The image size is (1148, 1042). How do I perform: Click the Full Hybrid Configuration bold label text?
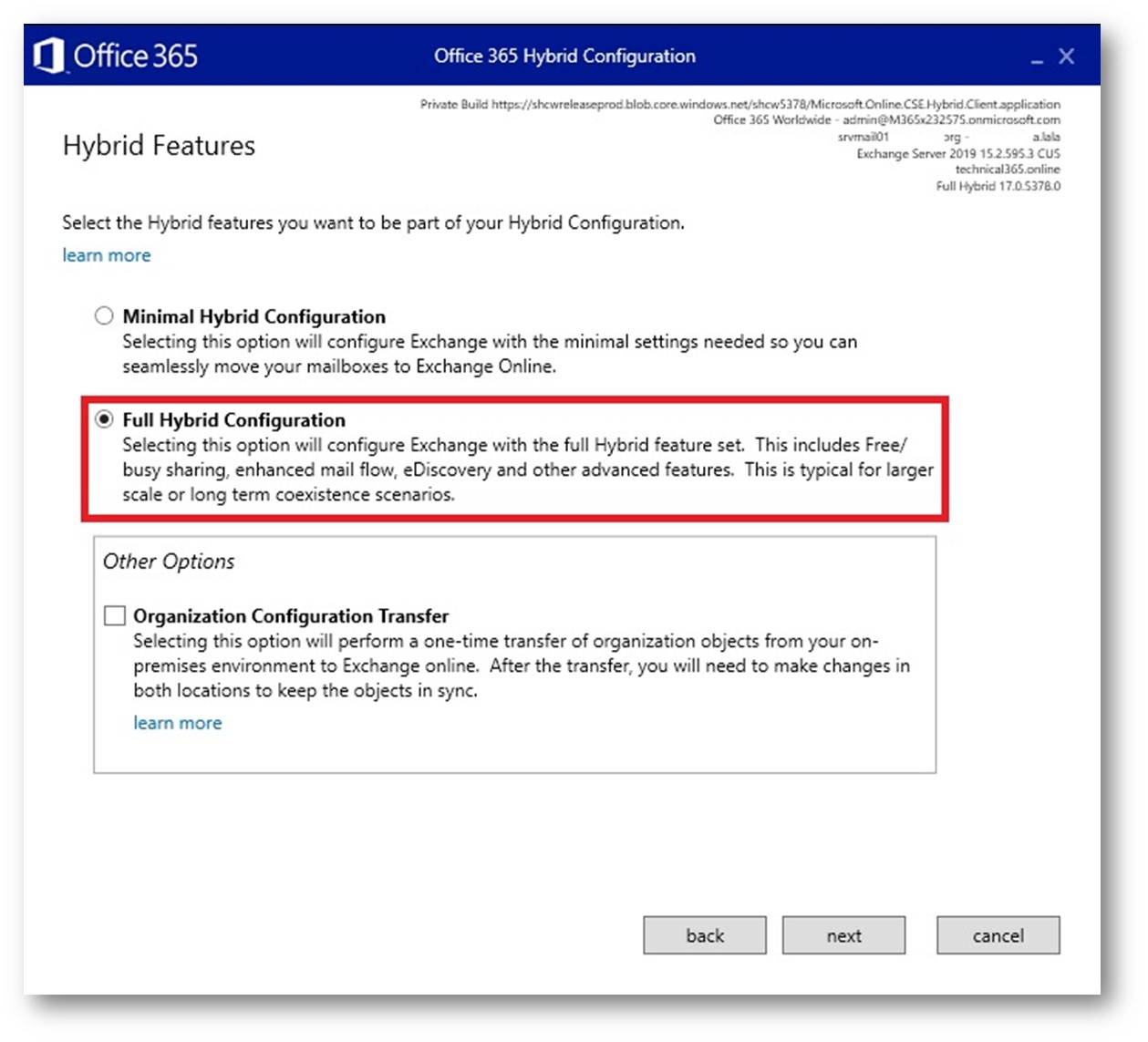(234, 420)
